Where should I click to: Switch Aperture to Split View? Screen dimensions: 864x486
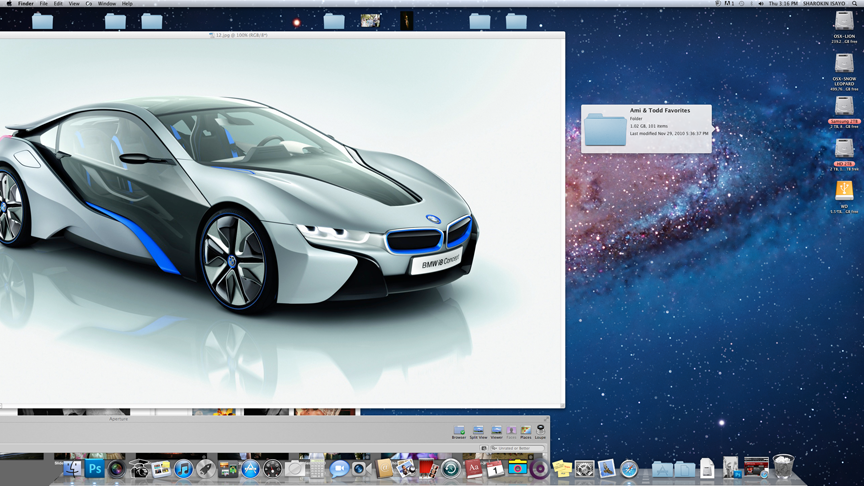[478, 432]
